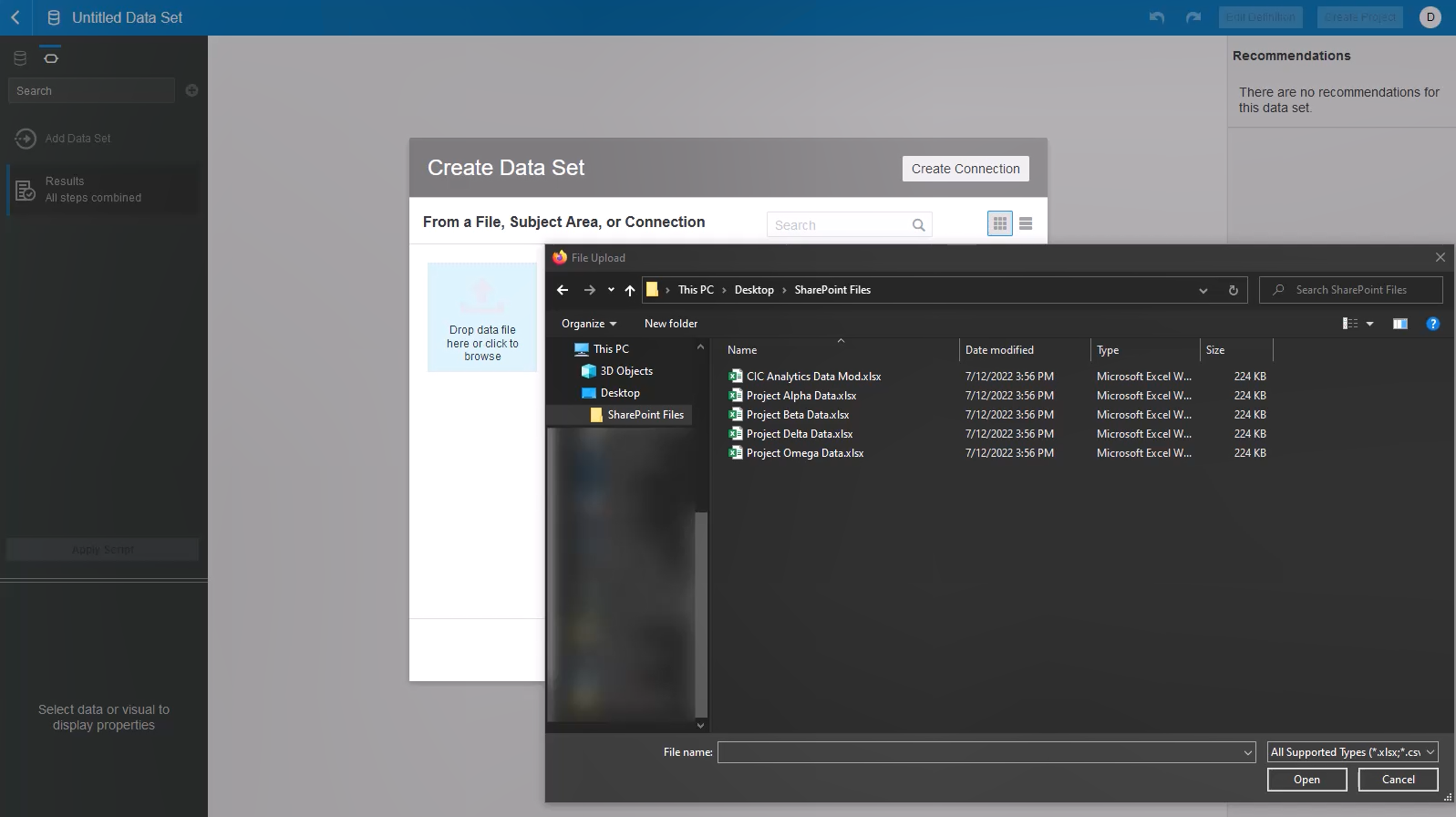
Task: Open the All Supported Types filter dropdown
Action: click(x=1353, y=752)
